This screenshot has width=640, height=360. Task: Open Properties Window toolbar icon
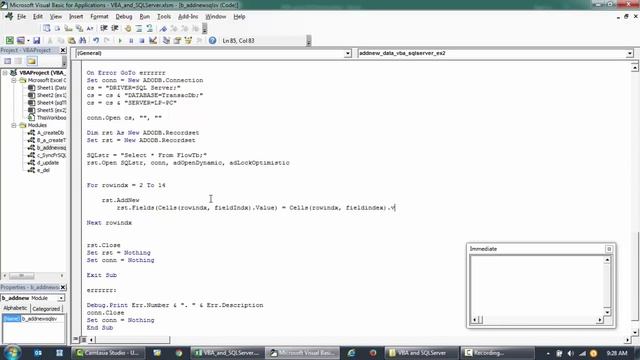pos(177,40)
